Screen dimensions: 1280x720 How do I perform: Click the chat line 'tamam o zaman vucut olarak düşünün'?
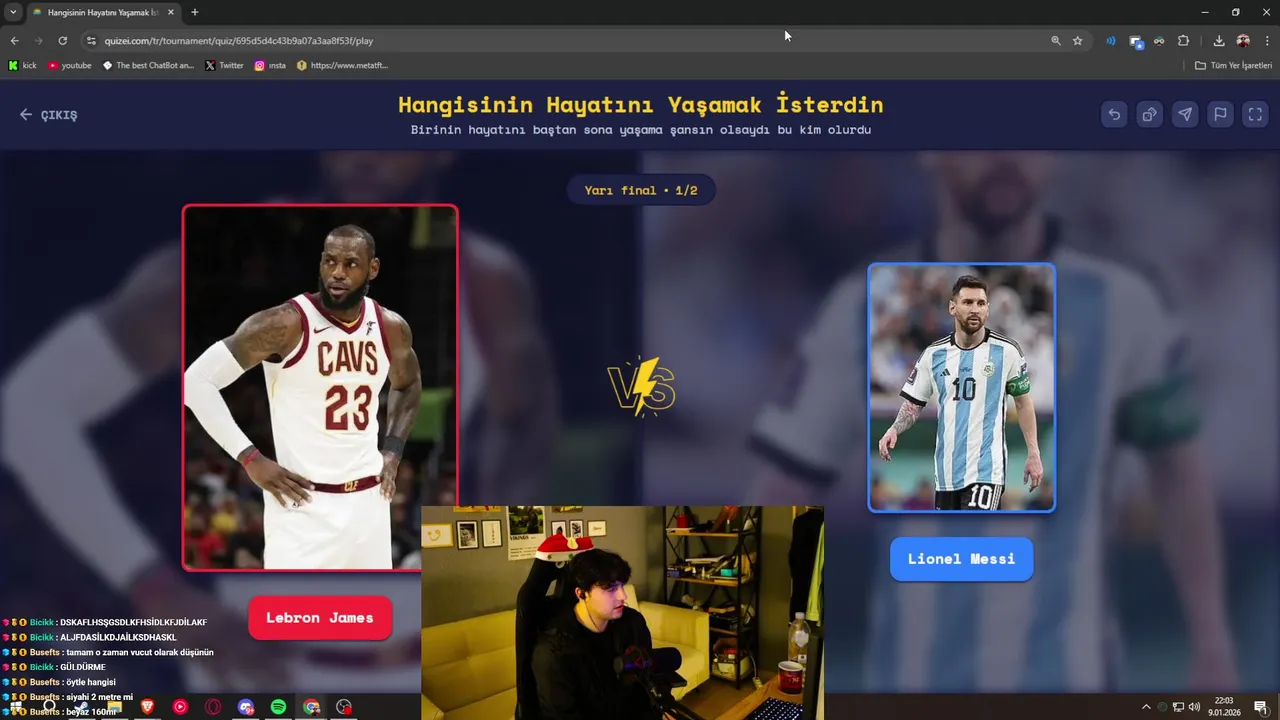click(x=140, y=652)
